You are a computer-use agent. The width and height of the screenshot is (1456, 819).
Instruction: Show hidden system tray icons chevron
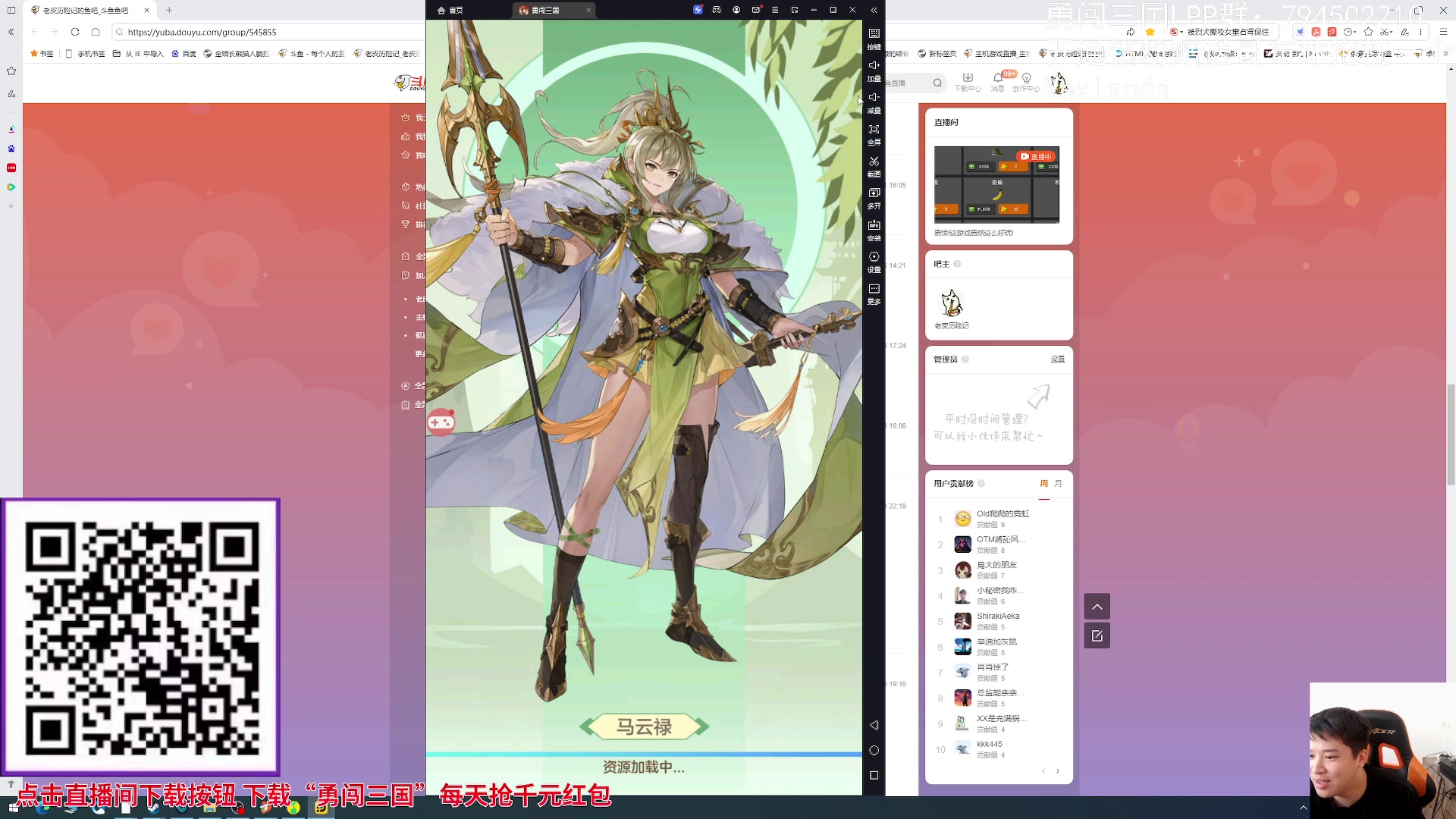[x=1303, y=808]
